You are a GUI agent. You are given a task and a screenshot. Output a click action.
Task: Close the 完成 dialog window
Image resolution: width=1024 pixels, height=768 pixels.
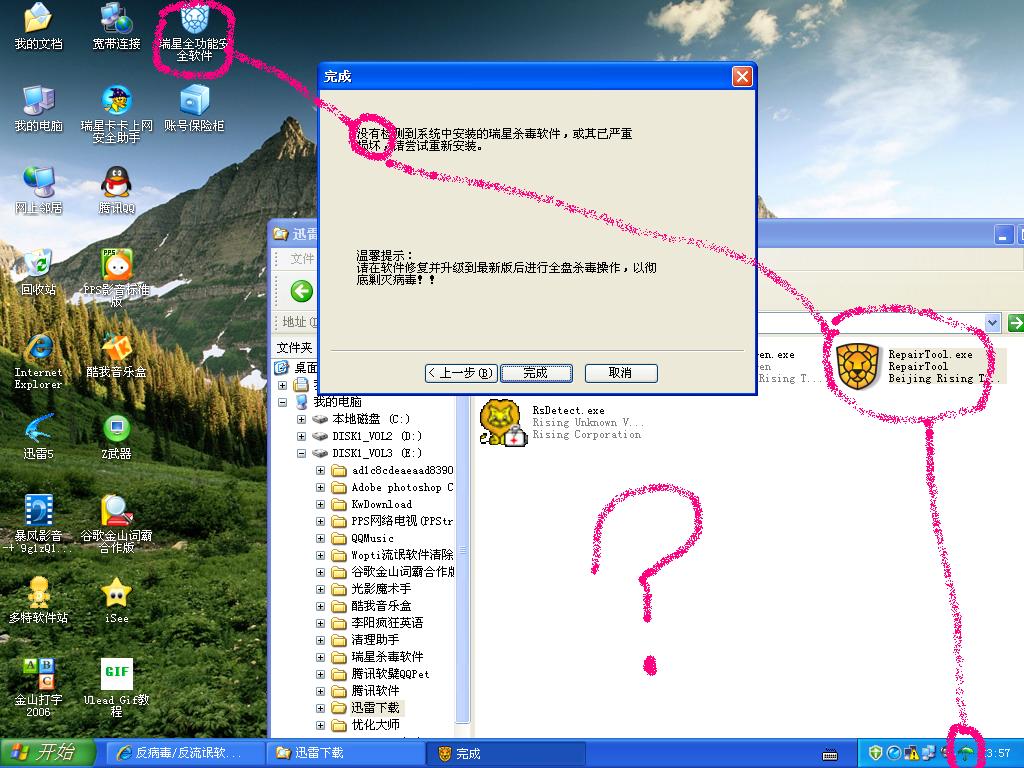(742, 76)
